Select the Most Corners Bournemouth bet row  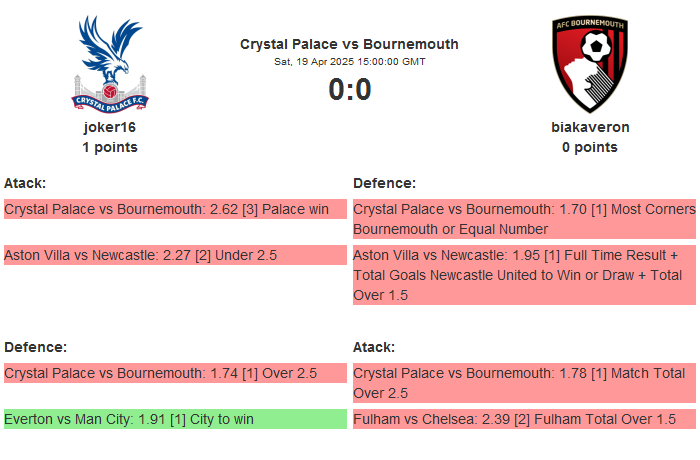[x=524, y=219]
